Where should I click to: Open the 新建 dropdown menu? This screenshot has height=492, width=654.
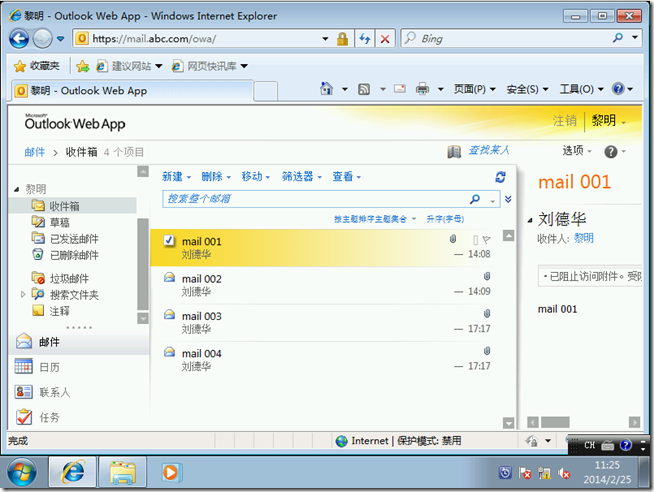(176, 177)
